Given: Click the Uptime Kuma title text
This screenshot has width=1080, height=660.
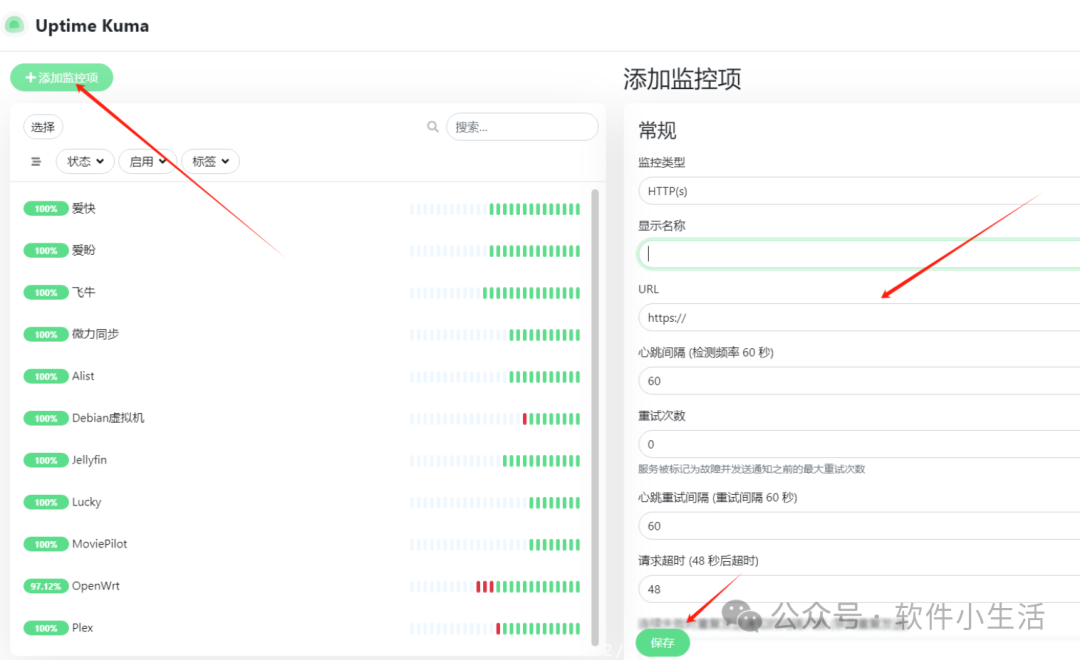Looking at the screenshot, I should 92,26.
